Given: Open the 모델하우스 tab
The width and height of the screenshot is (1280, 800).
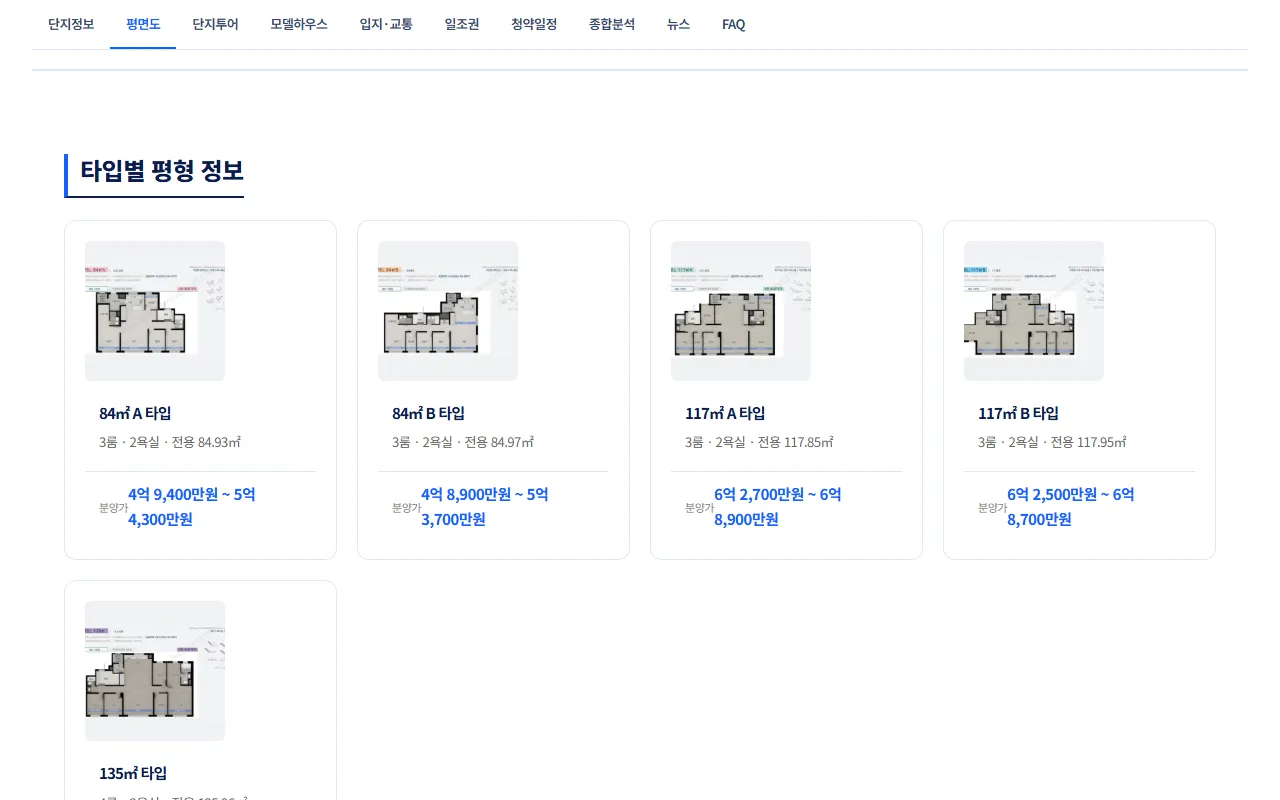Looking at the screenshot, I should pos(299,24).
